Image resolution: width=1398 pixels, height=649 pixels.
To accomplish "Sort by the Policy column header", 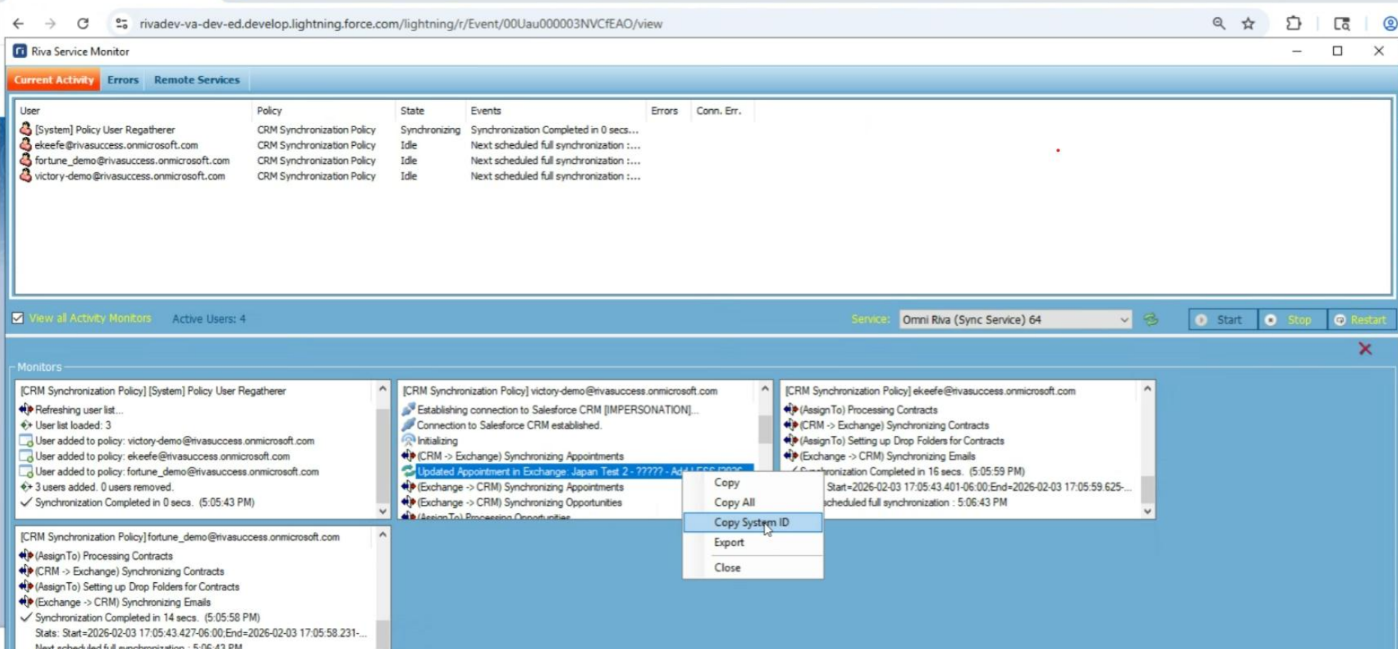I will (x=323, y=111).
